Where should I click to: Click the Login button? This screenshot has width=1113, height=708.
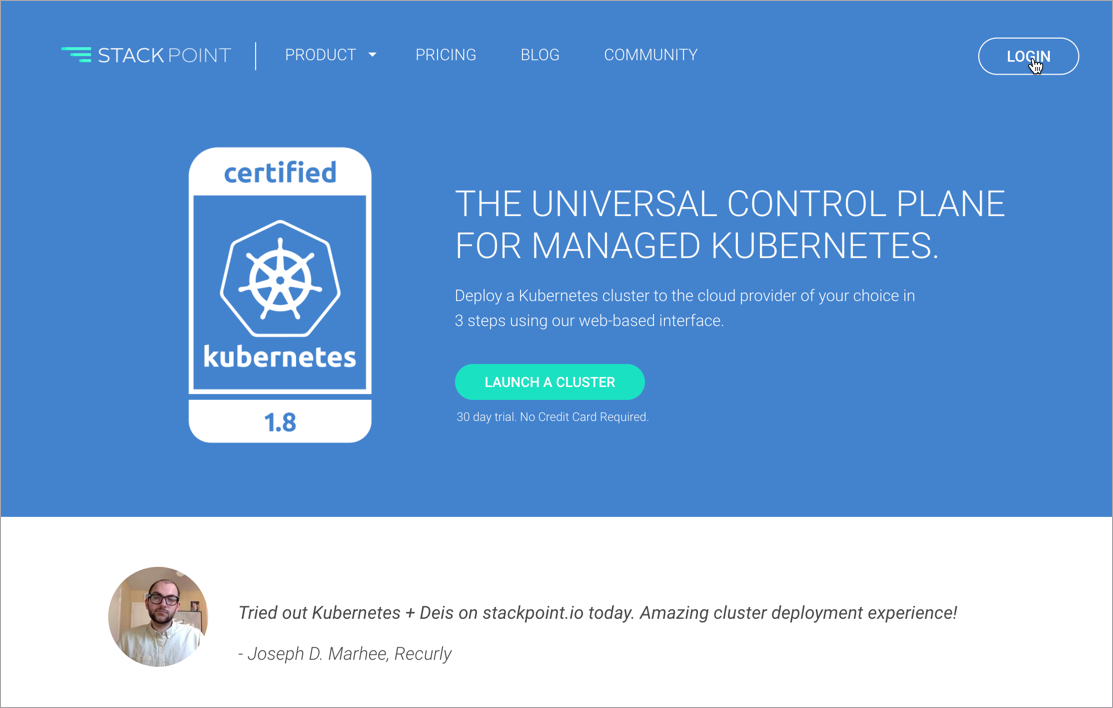(x=1029, y=56)
